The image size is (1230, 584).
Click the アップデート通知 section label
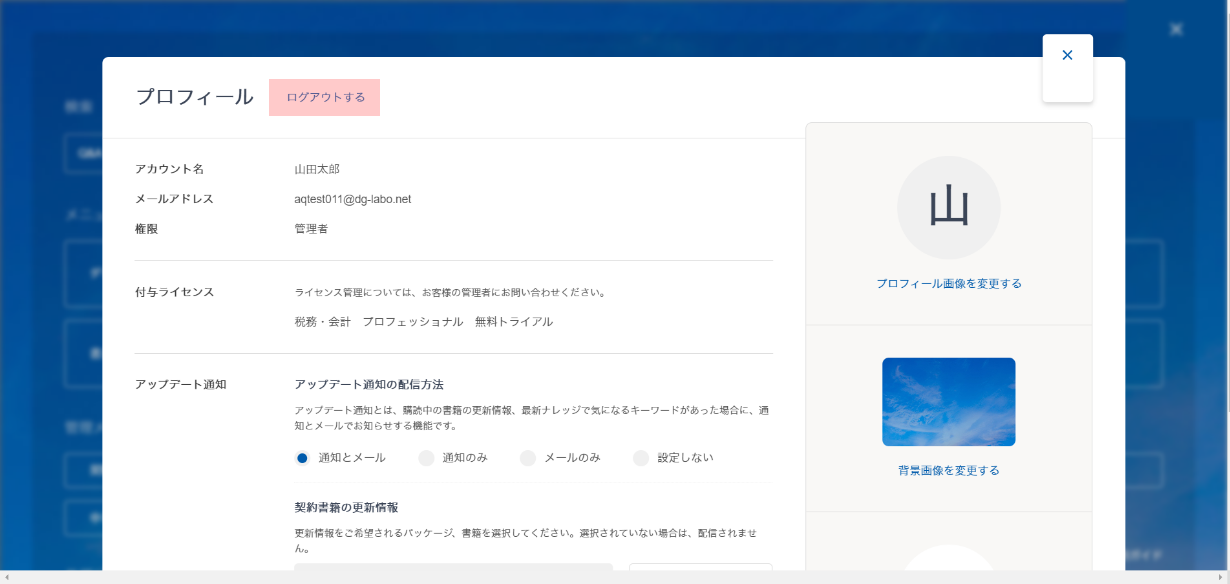click(x=181, y=384)
